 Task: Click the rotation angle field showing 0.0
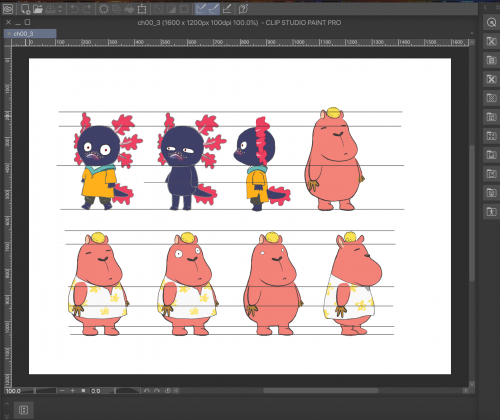(102, 391)
